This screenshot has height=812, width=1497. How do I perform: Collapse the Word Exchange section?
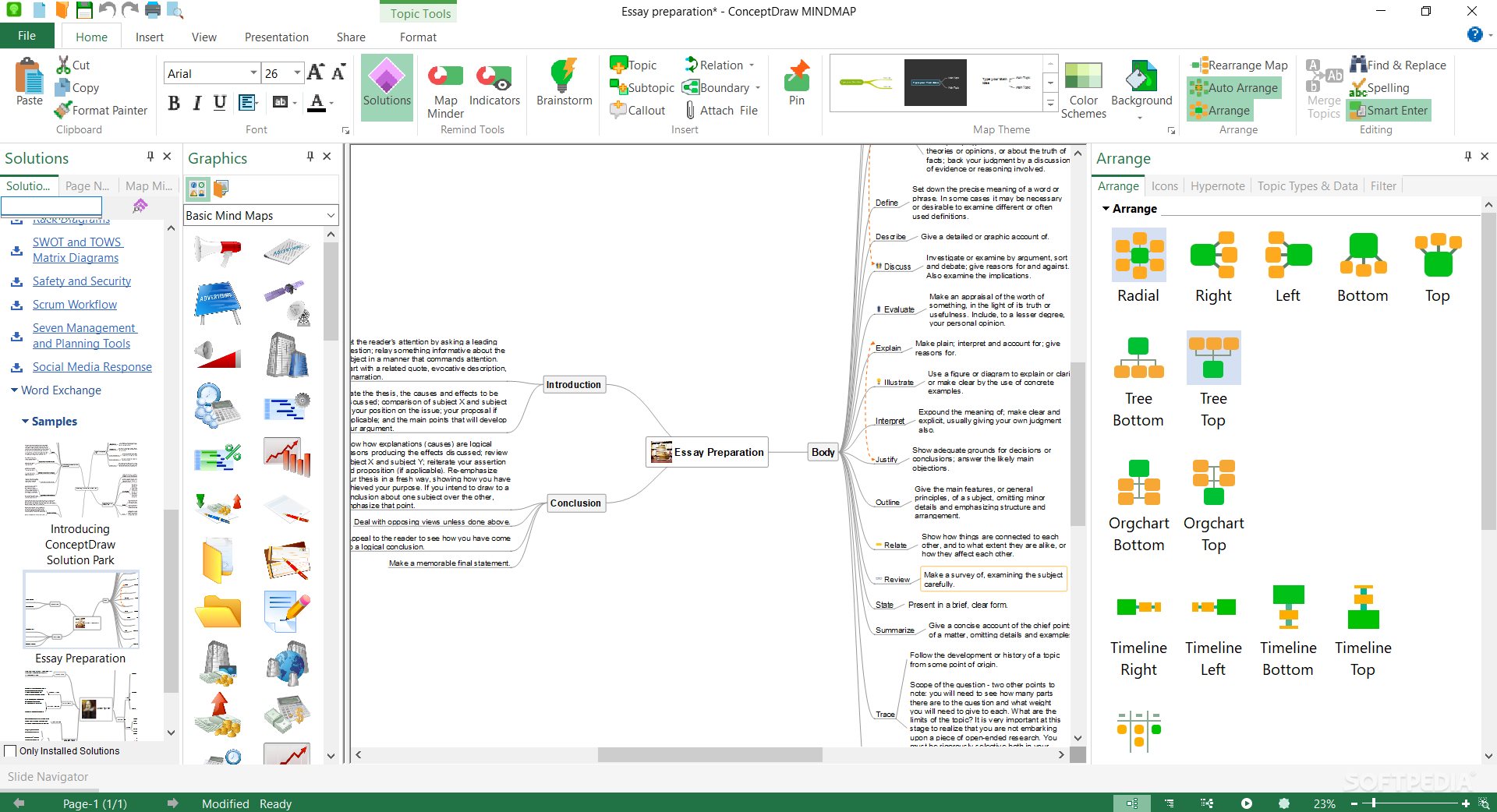(x=15, y=390)
